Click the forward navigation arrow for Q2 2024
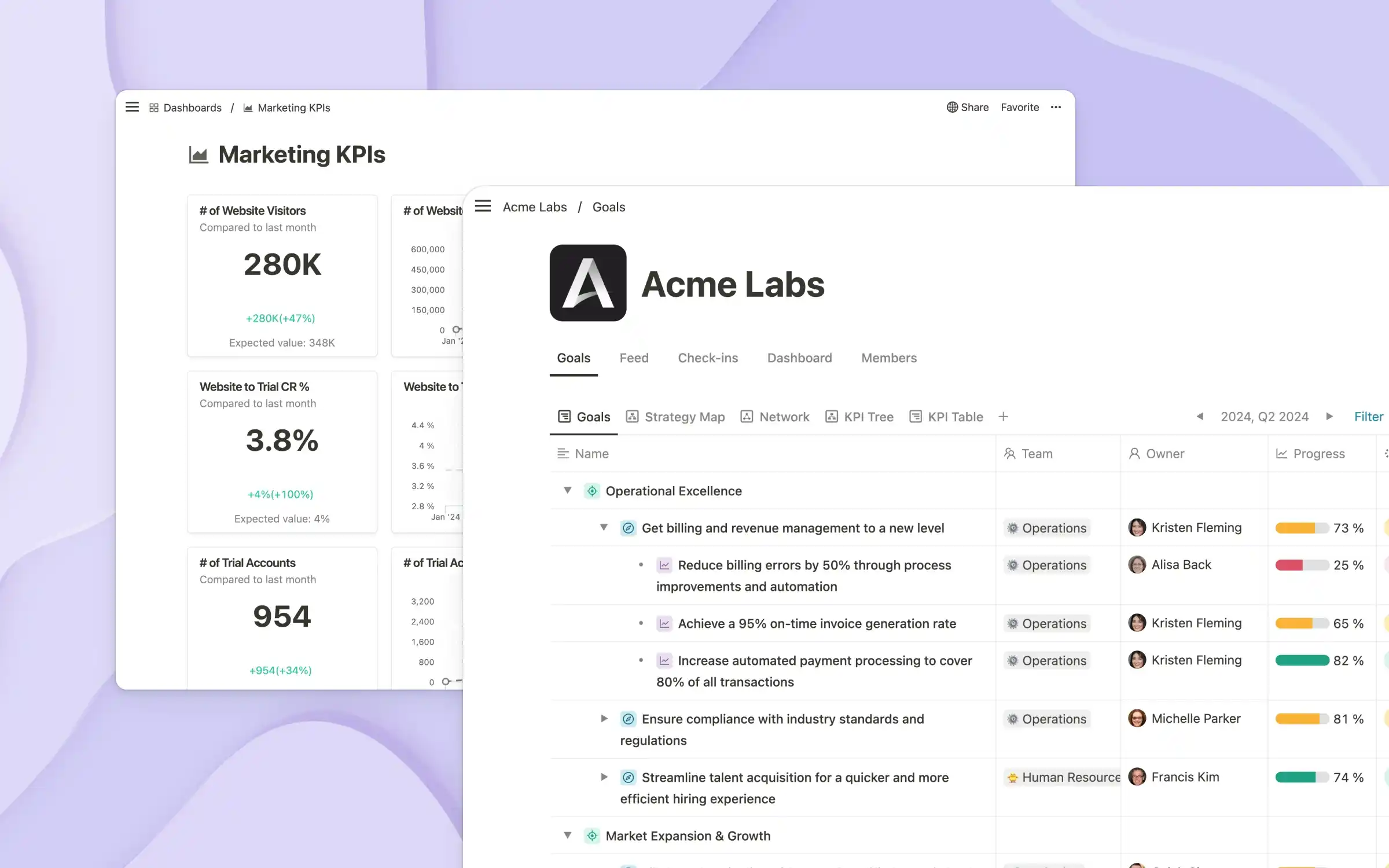Viewport: 1389px width, 868px height. [1330, 417]
